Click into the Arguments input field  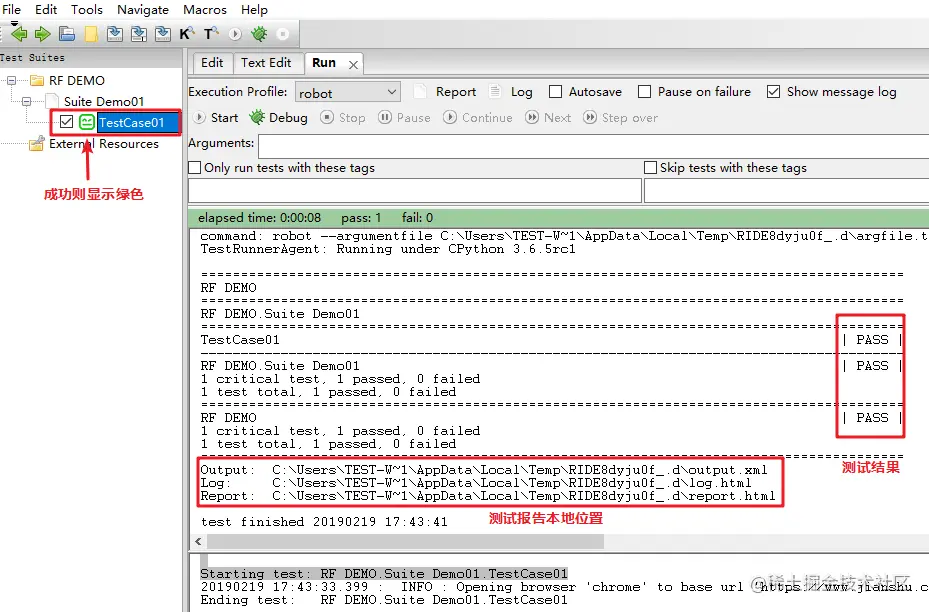[593, 146]
